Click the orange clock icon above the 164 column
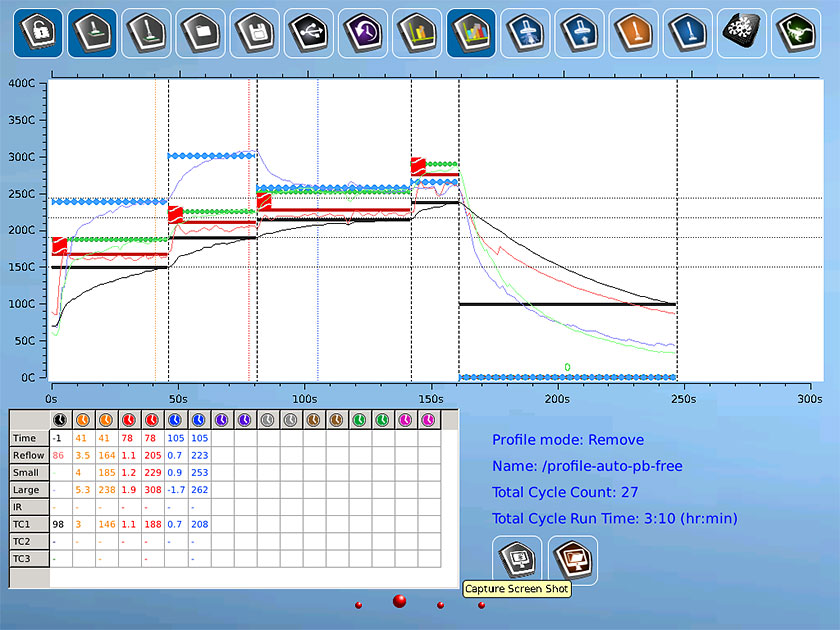The image size is (840, 630). click(x=106, y=420)
